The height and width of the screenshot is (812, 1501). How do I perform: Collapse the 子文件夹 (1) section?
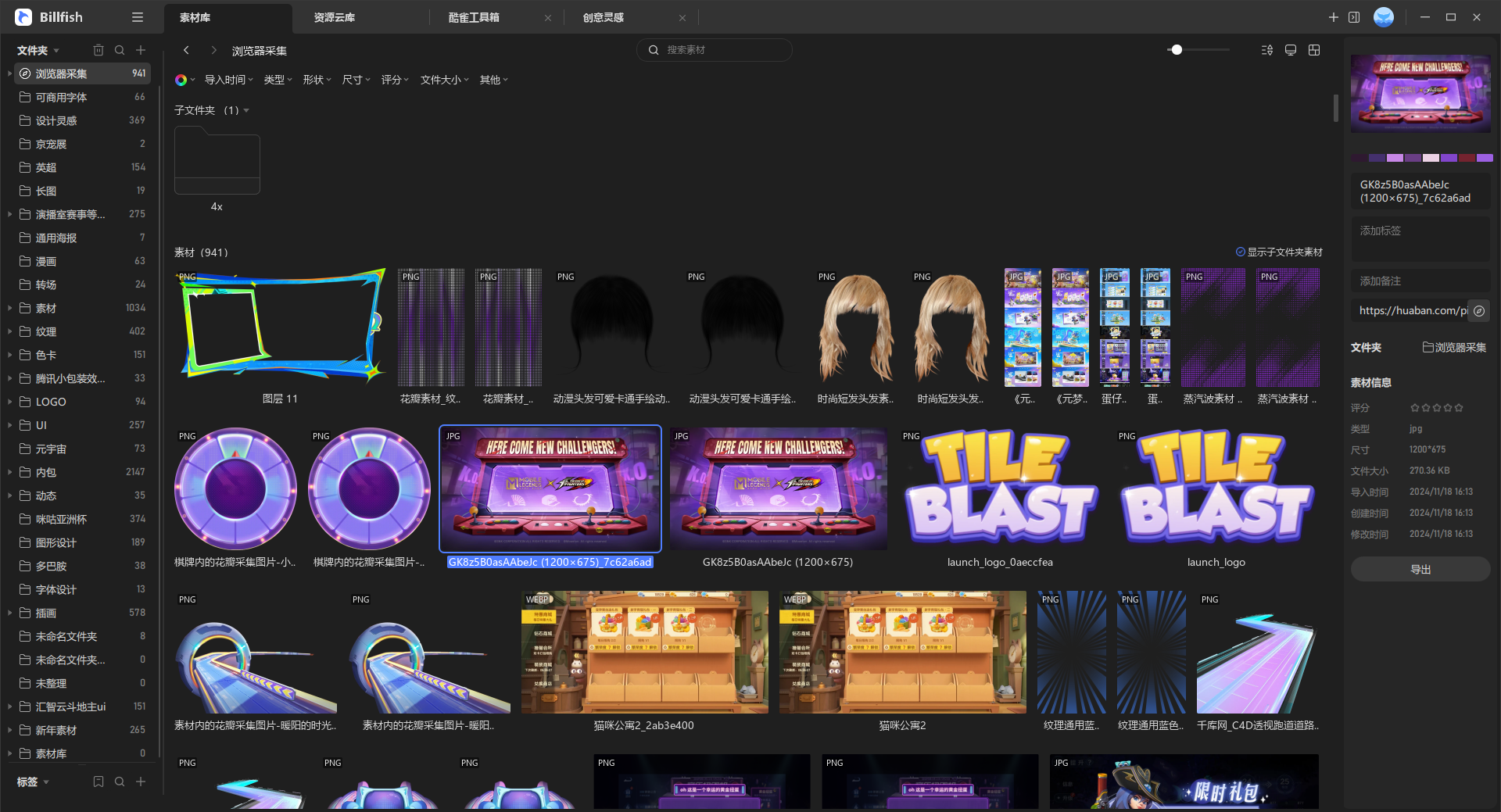tap(246, 110)
